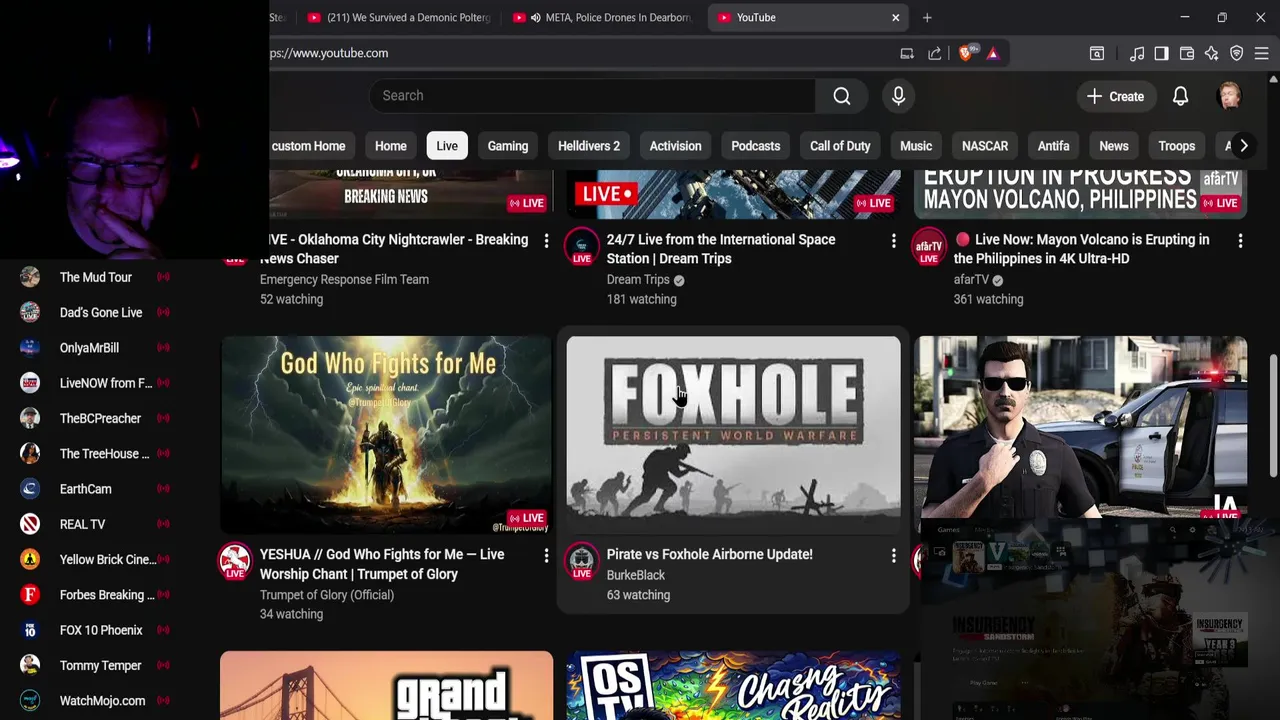
Task: Open options menu for Oklahoma City Nightcrawler video
Action: pos(546,241)
